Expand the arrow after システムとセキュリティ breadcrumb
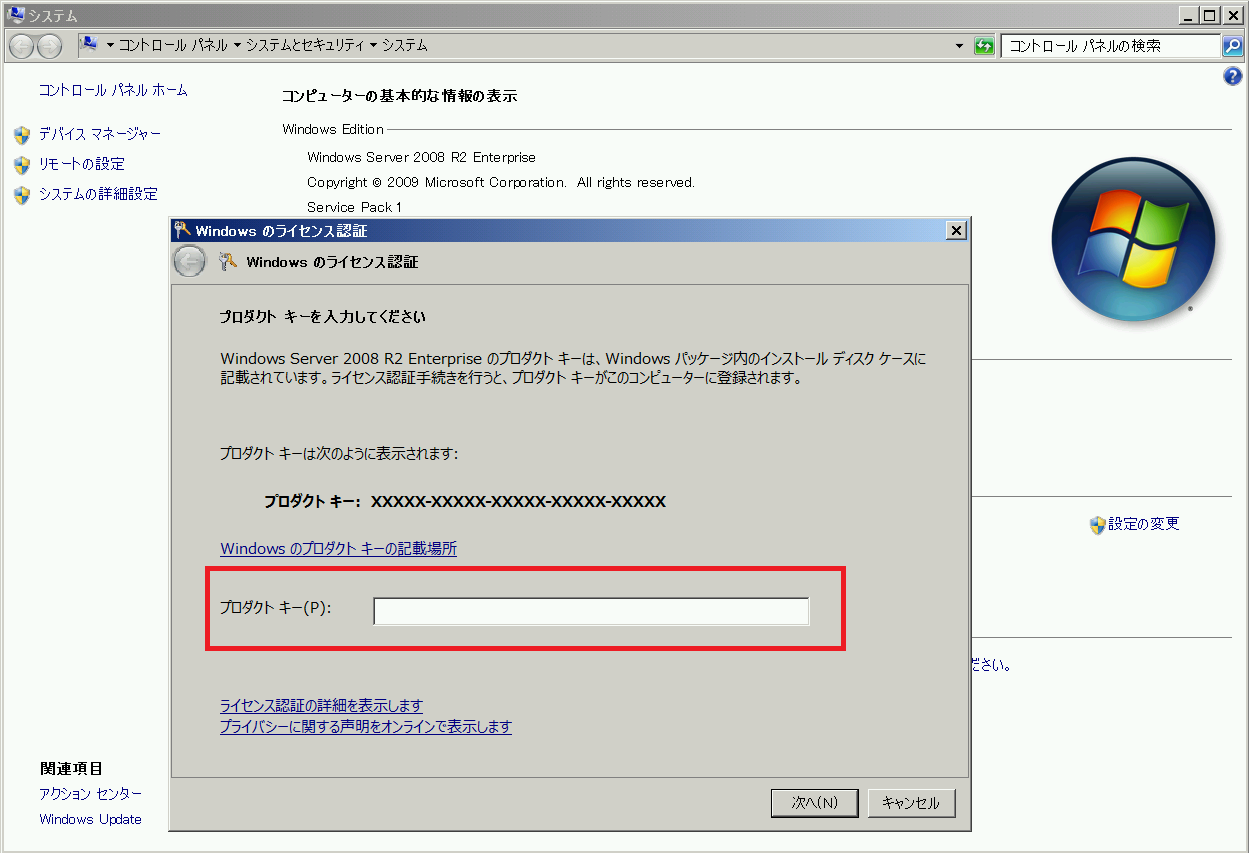The height and width of the screenshot is (853, 1249). (x=373, y=46)
